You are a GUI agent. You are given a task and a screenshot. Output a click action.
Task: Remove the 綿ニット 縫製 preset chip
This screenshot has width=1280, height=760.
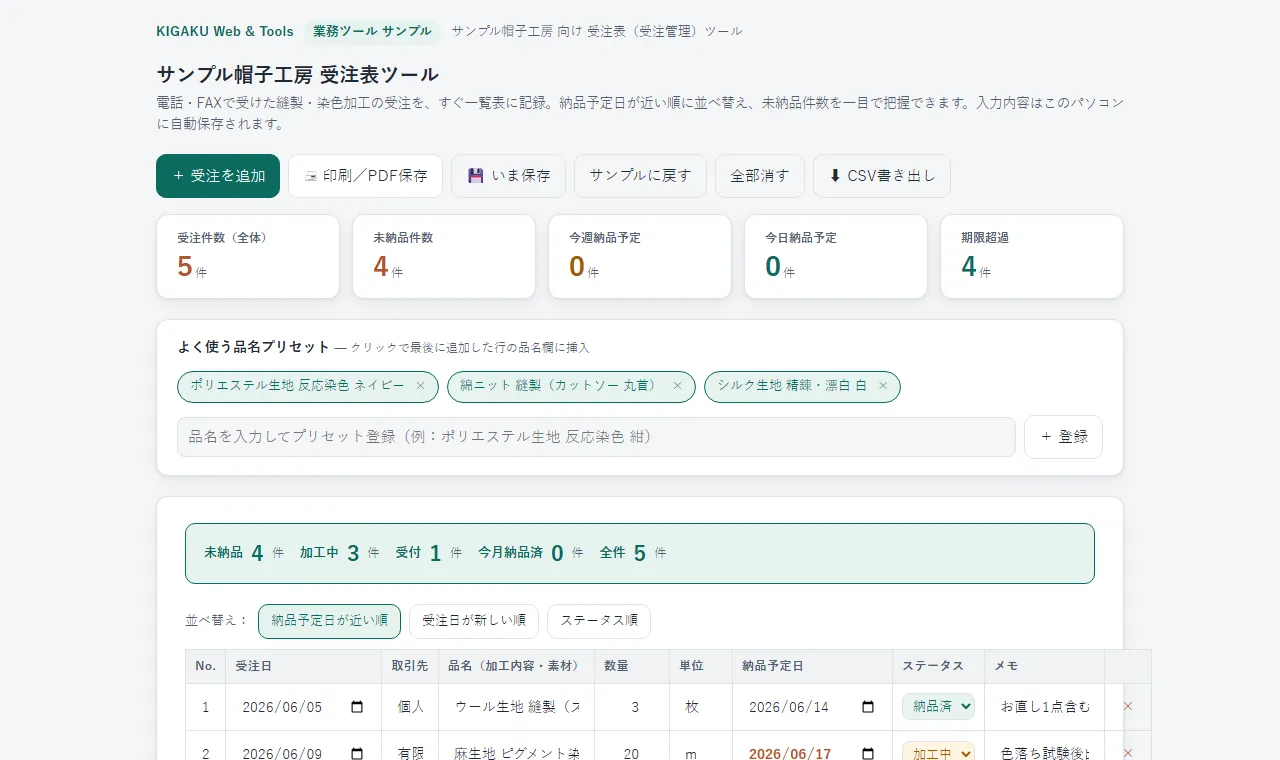tap(677, 386)
